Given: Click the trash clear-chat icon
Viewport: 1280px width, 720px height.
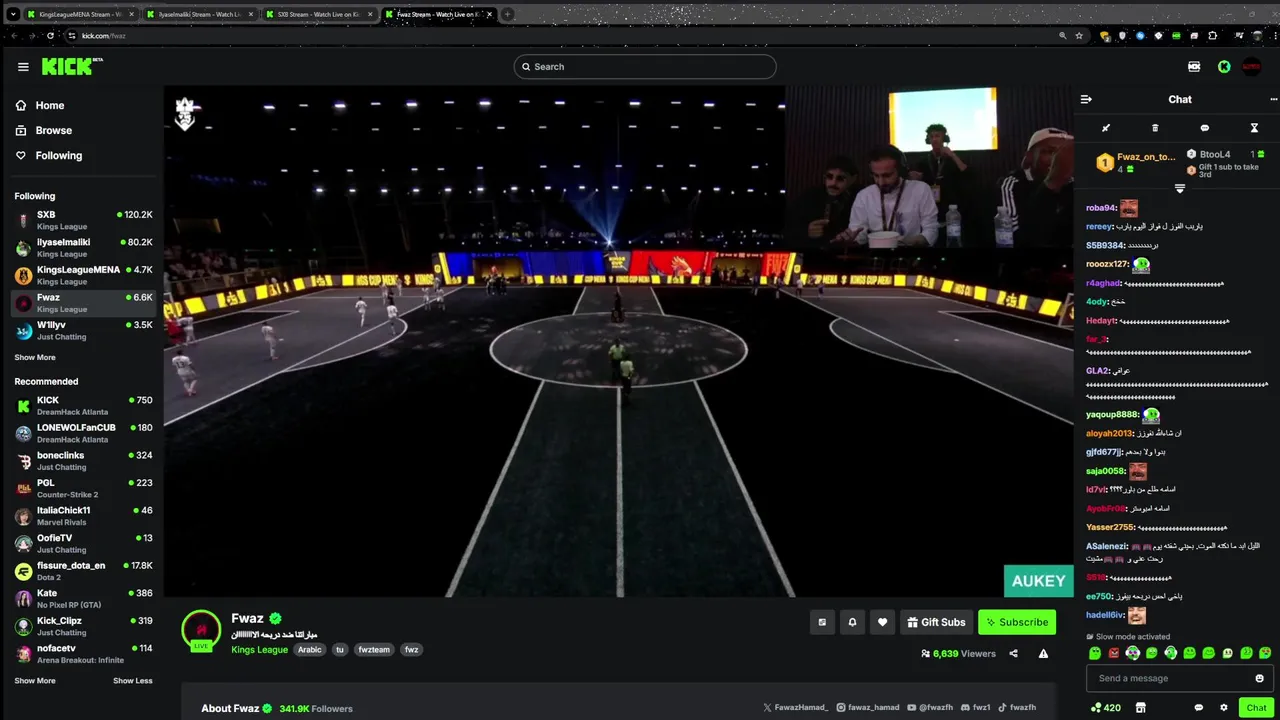Looking at the screenshot, I should [x=1155, y=128].
